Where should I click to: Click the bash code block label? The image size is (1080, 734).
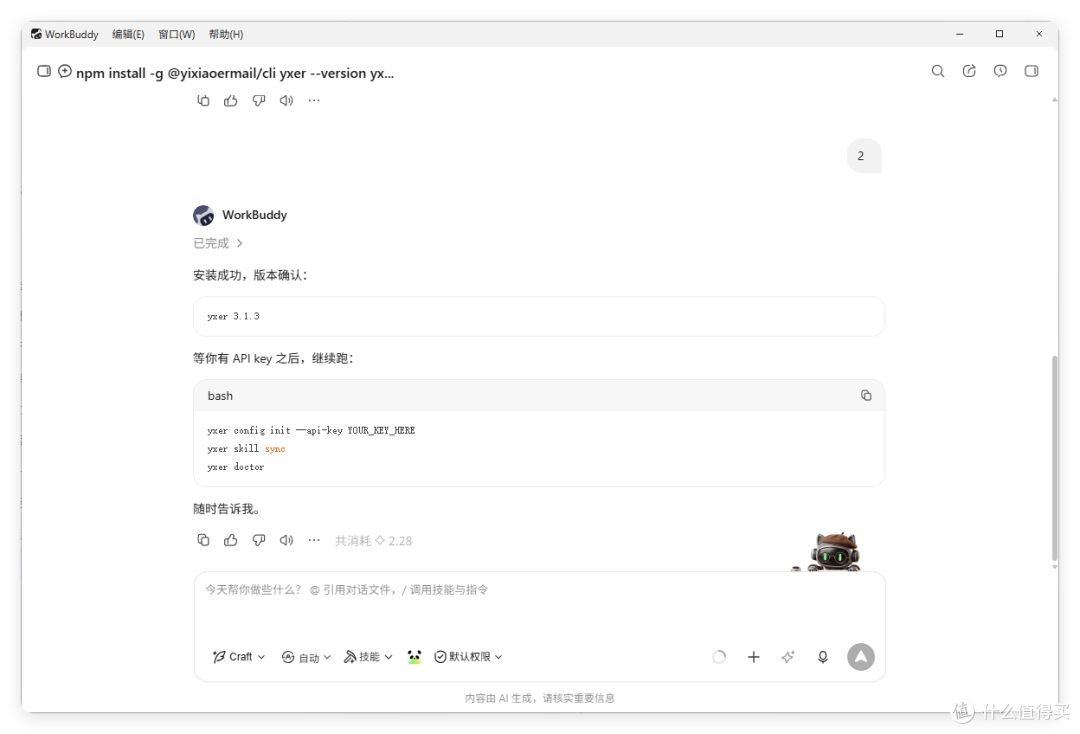point(220,396)
